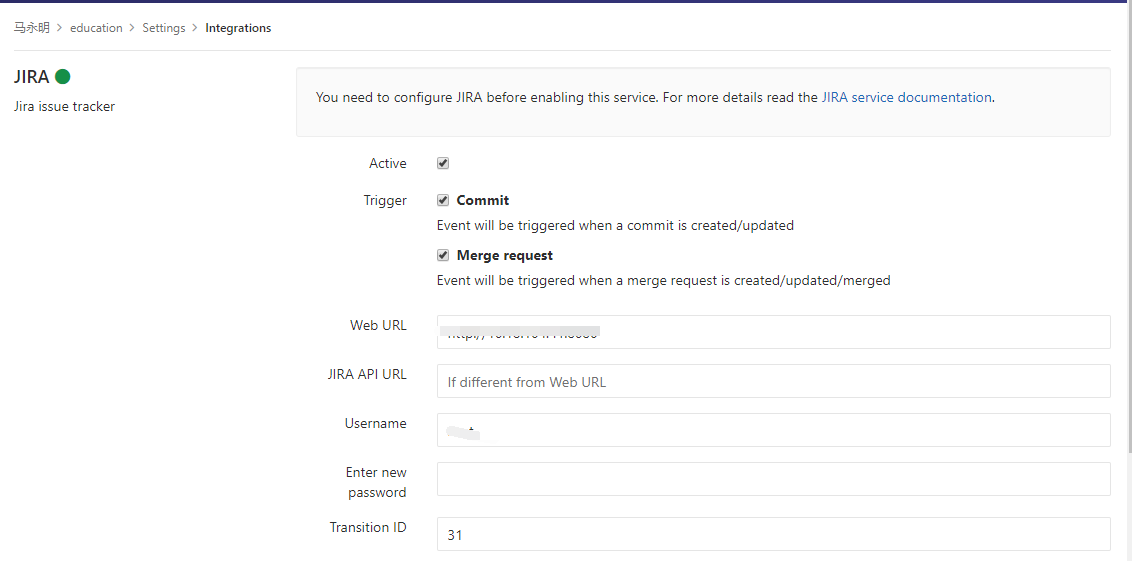The height and width of the screenshot is (561, 1132).
Task: Focus the Web URL input field
Action: (773, 332)
